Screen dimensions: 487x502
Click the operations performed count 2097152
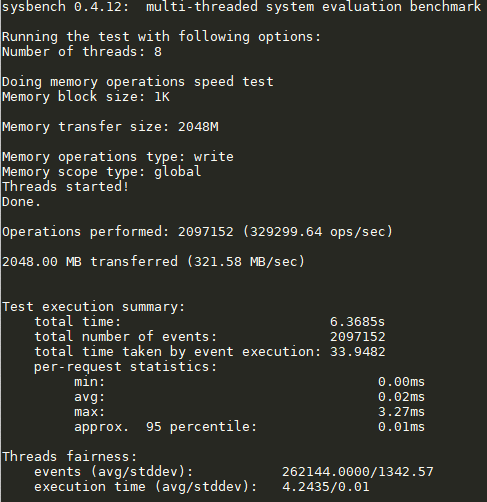206,232
